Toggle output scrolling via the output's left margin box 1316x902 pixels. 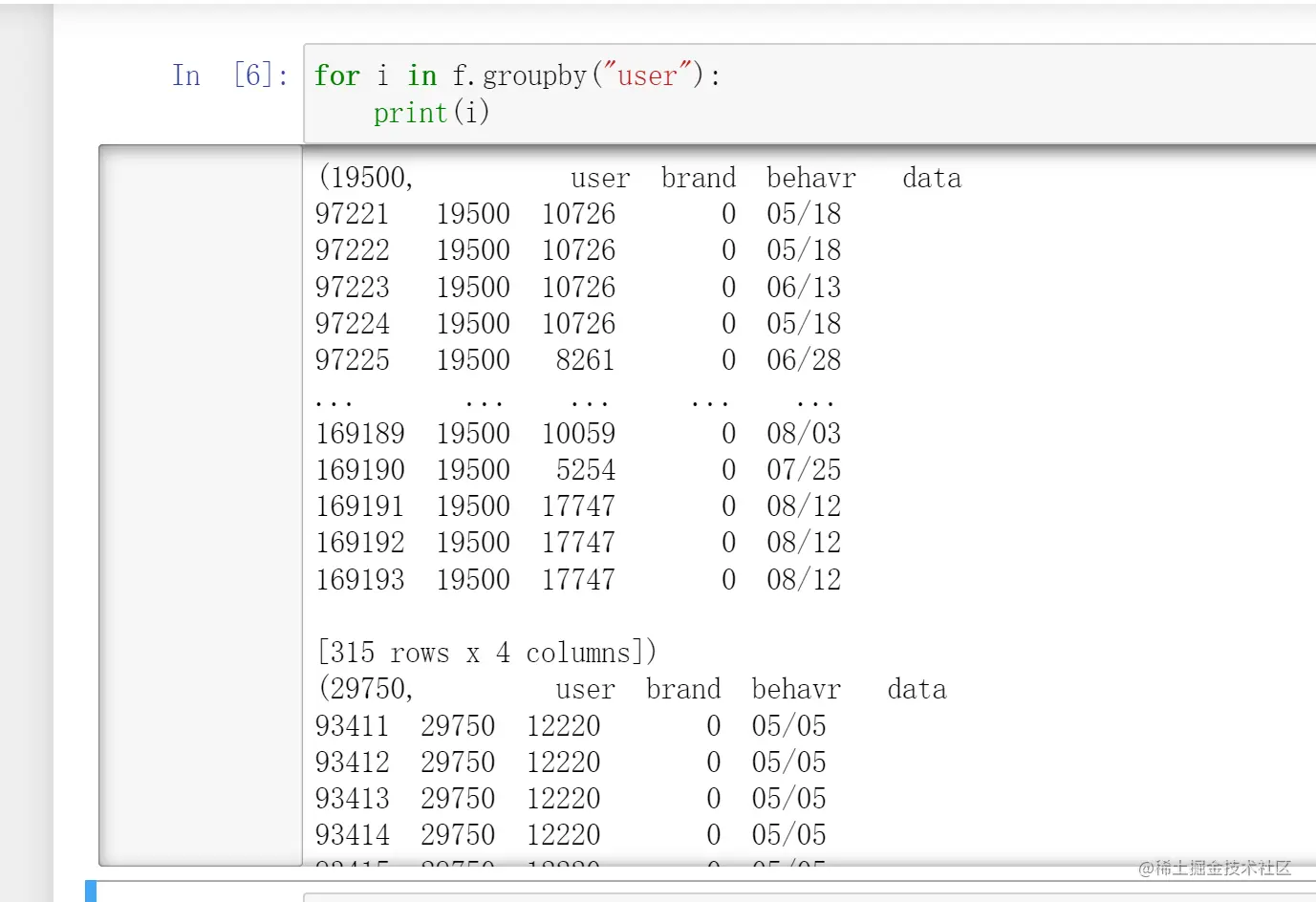pyautogui.click(x=201, y=505)
